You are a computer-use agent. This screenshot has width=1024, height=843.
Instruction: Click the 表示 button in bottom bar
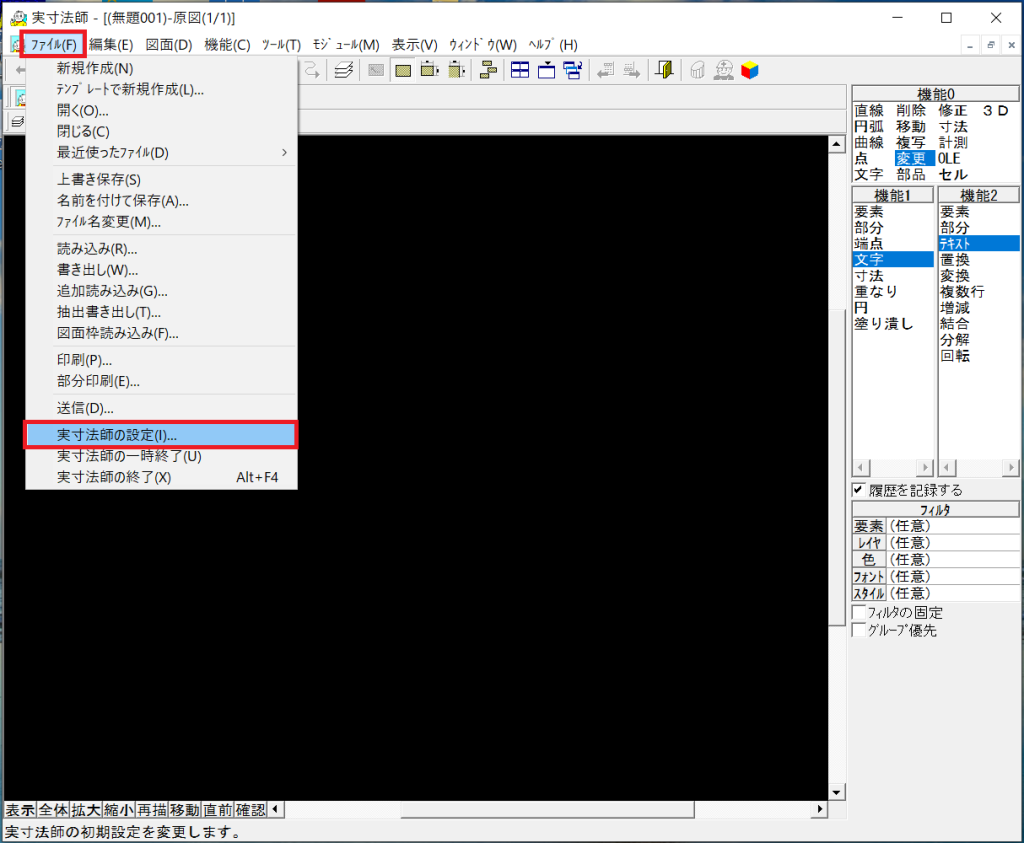tap(20, 810)
